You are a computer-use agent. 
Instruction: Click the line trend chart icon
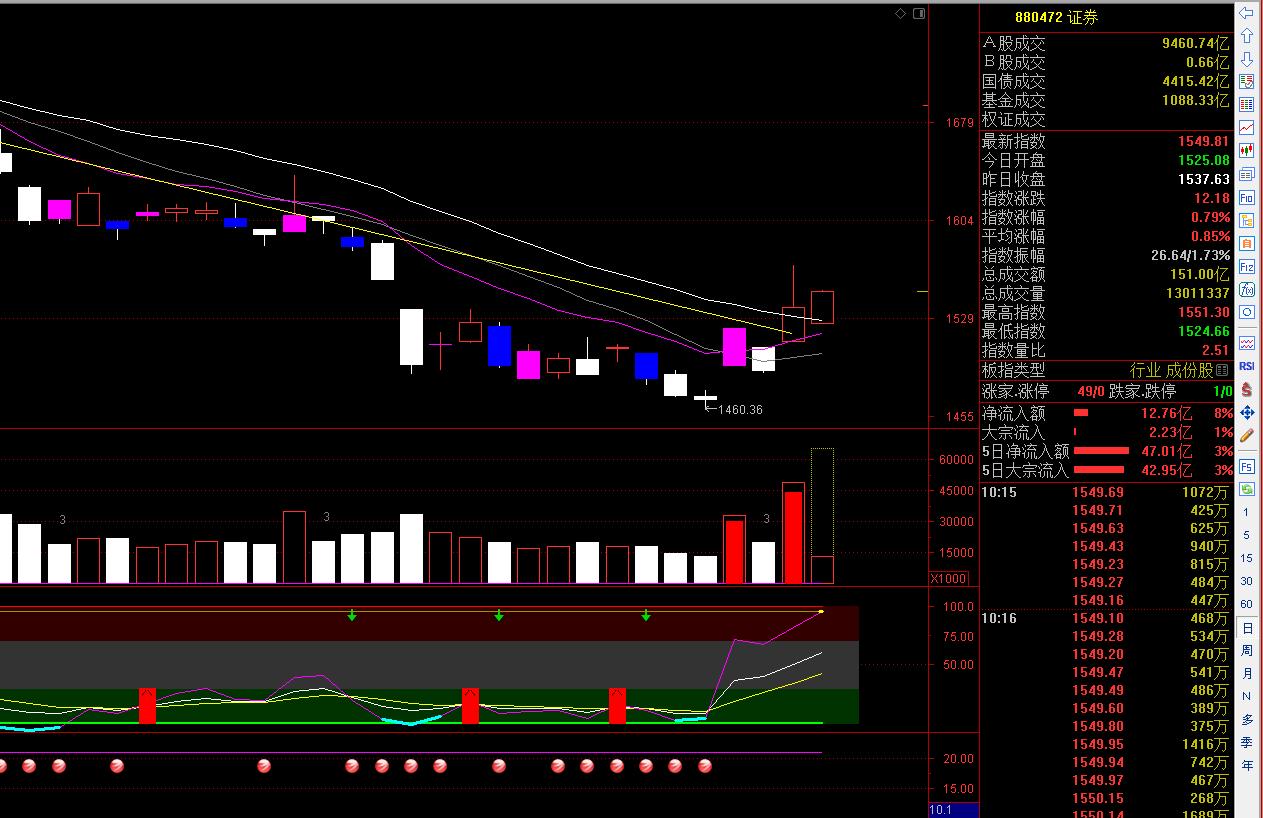coord(1246,128)
